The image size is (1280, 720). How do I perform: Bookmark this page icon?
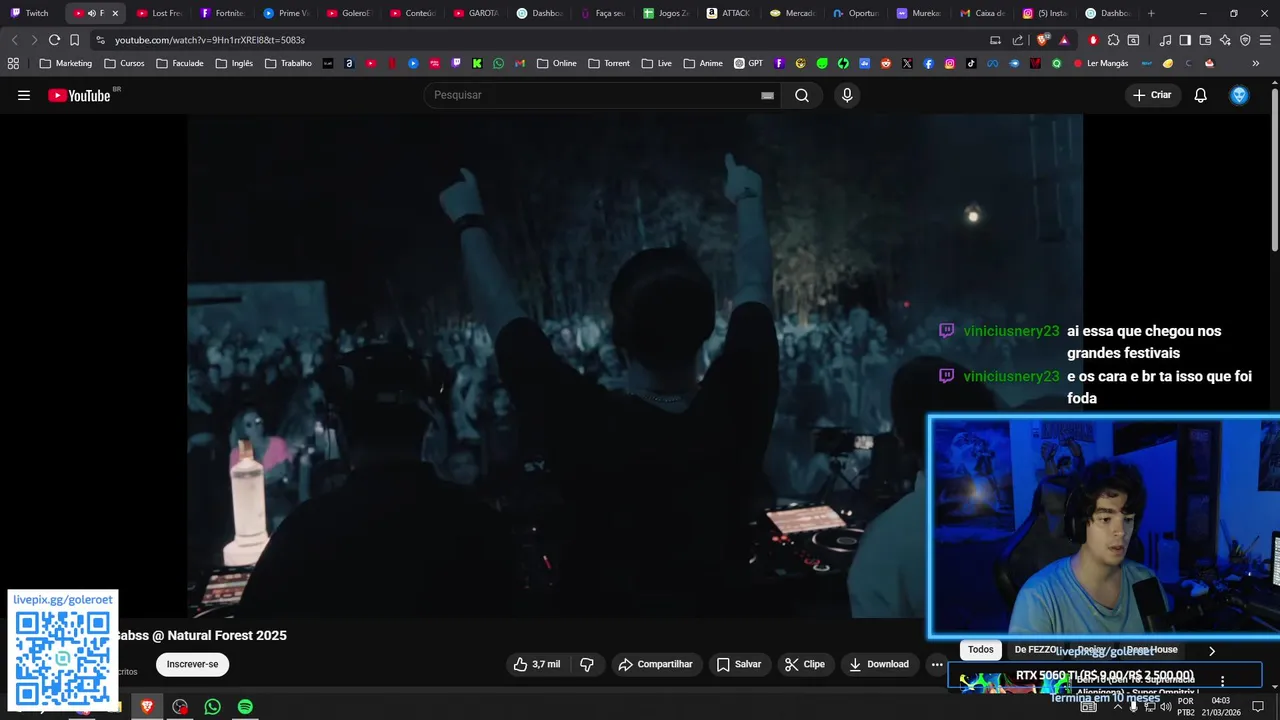click(x=74, y=40)
